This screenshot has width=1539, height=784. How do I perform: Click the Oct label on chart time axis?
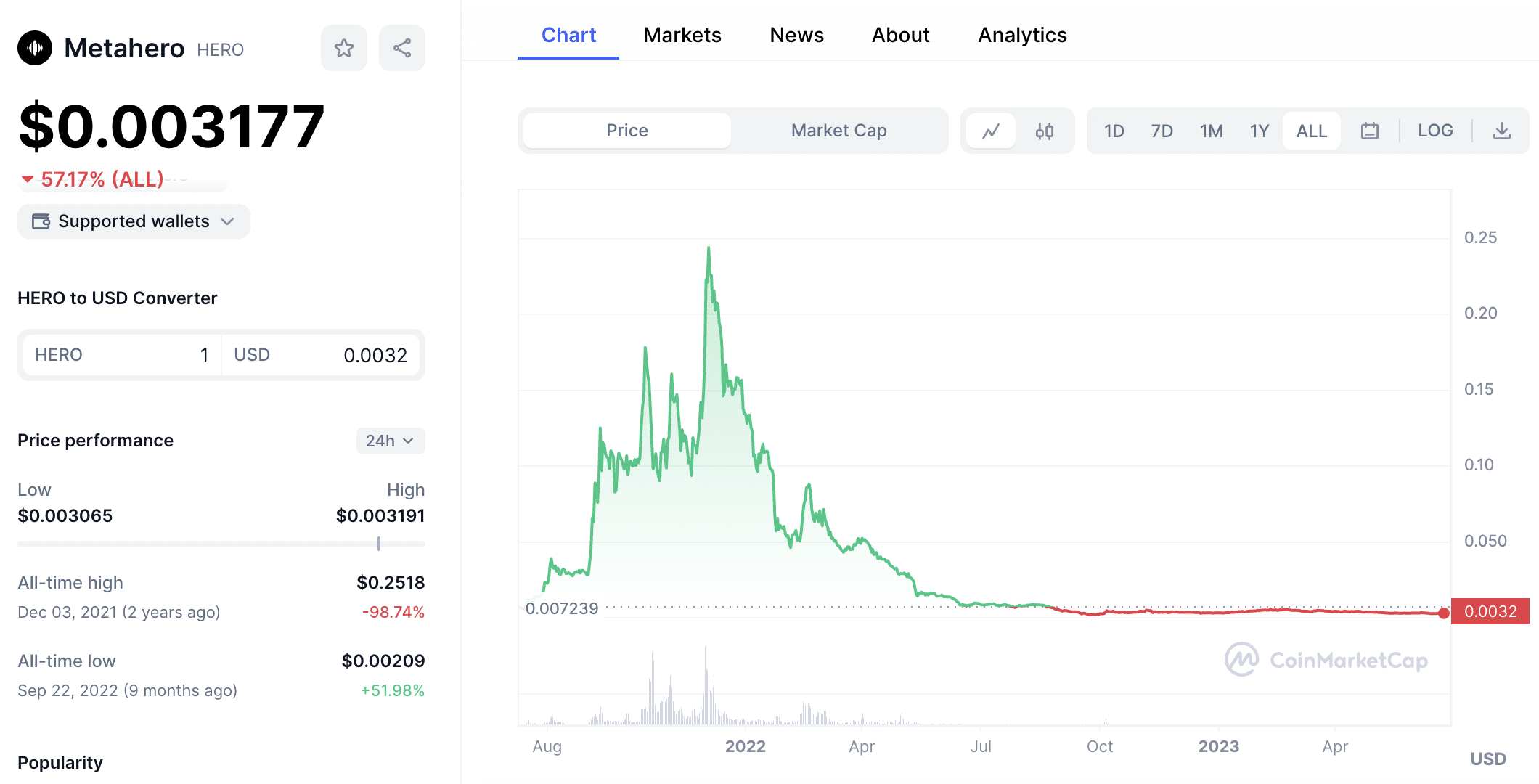(x=1100, y=746)
